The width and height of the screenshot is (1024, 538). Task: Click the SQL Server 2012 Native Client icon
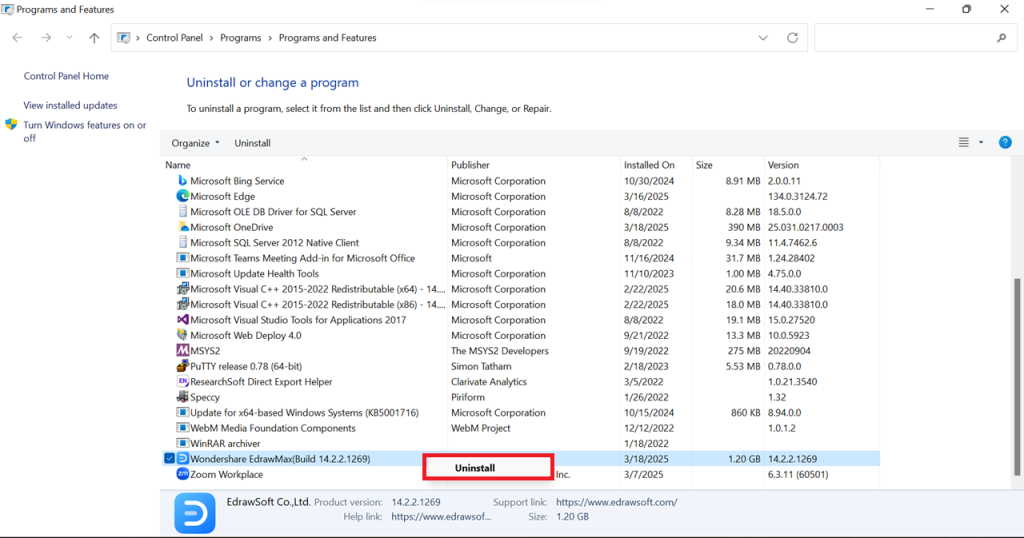(x=183, y=242)
